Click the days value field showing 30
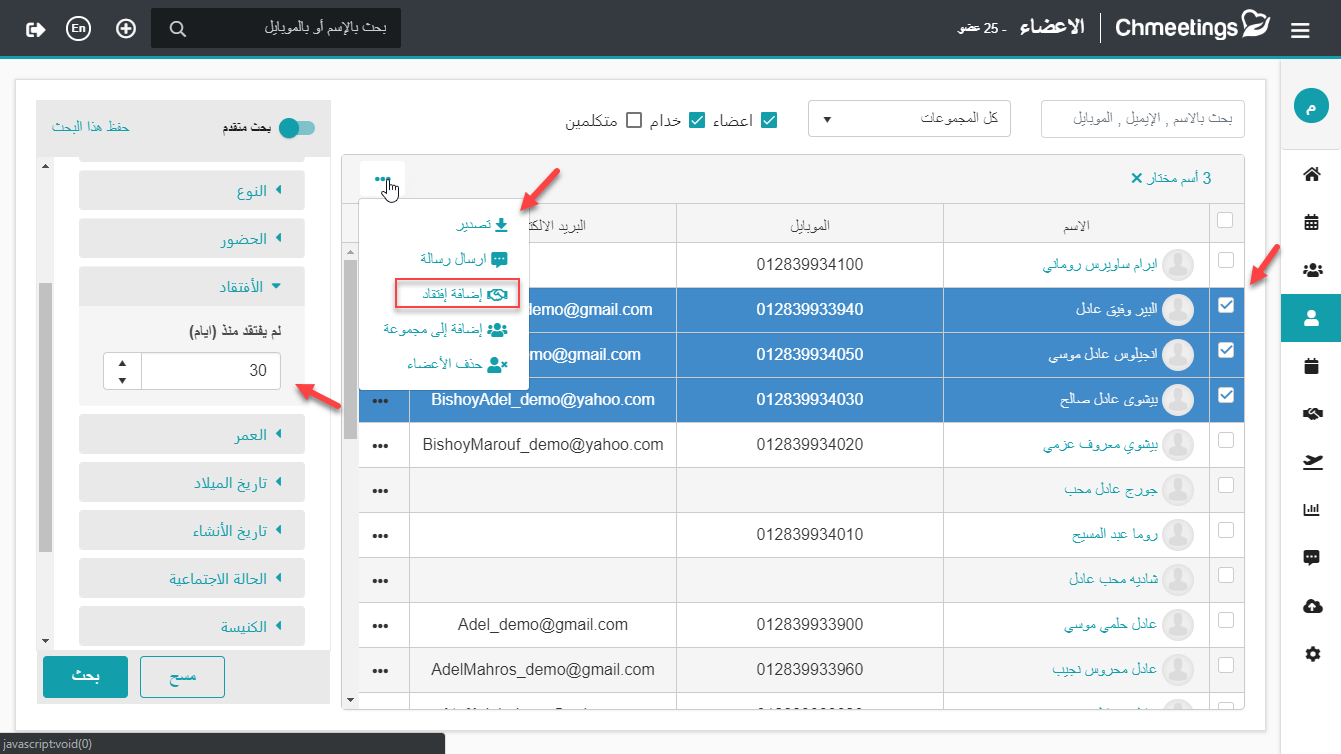 click(x=210, y=371)
